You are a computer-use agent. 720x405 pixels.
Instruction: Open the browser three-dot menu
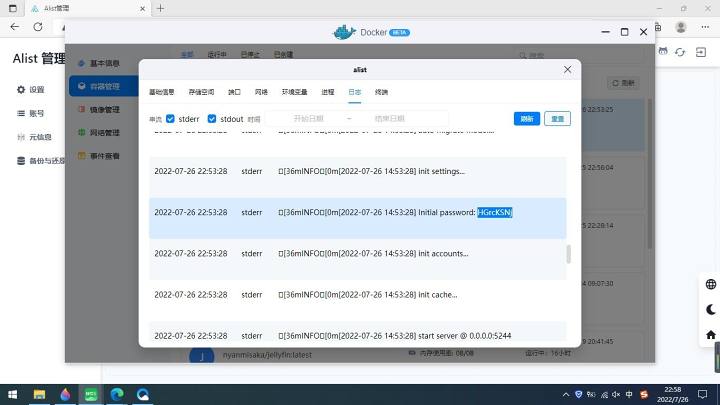point(705,27)
